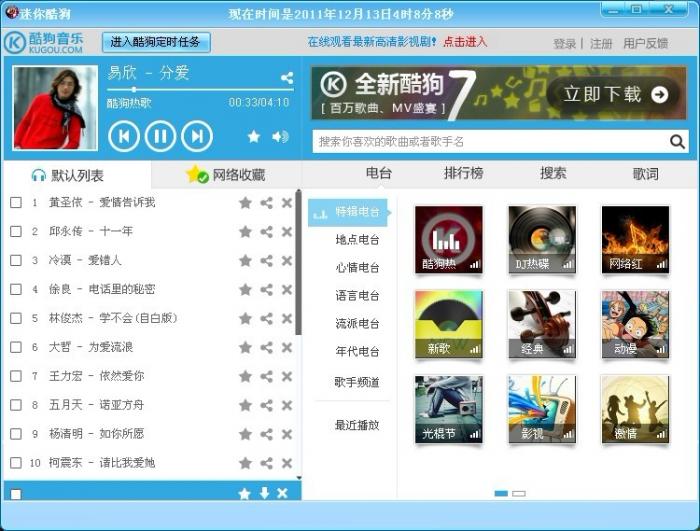Check the box for 大哲 - 为爱流浪

(16, 347)
